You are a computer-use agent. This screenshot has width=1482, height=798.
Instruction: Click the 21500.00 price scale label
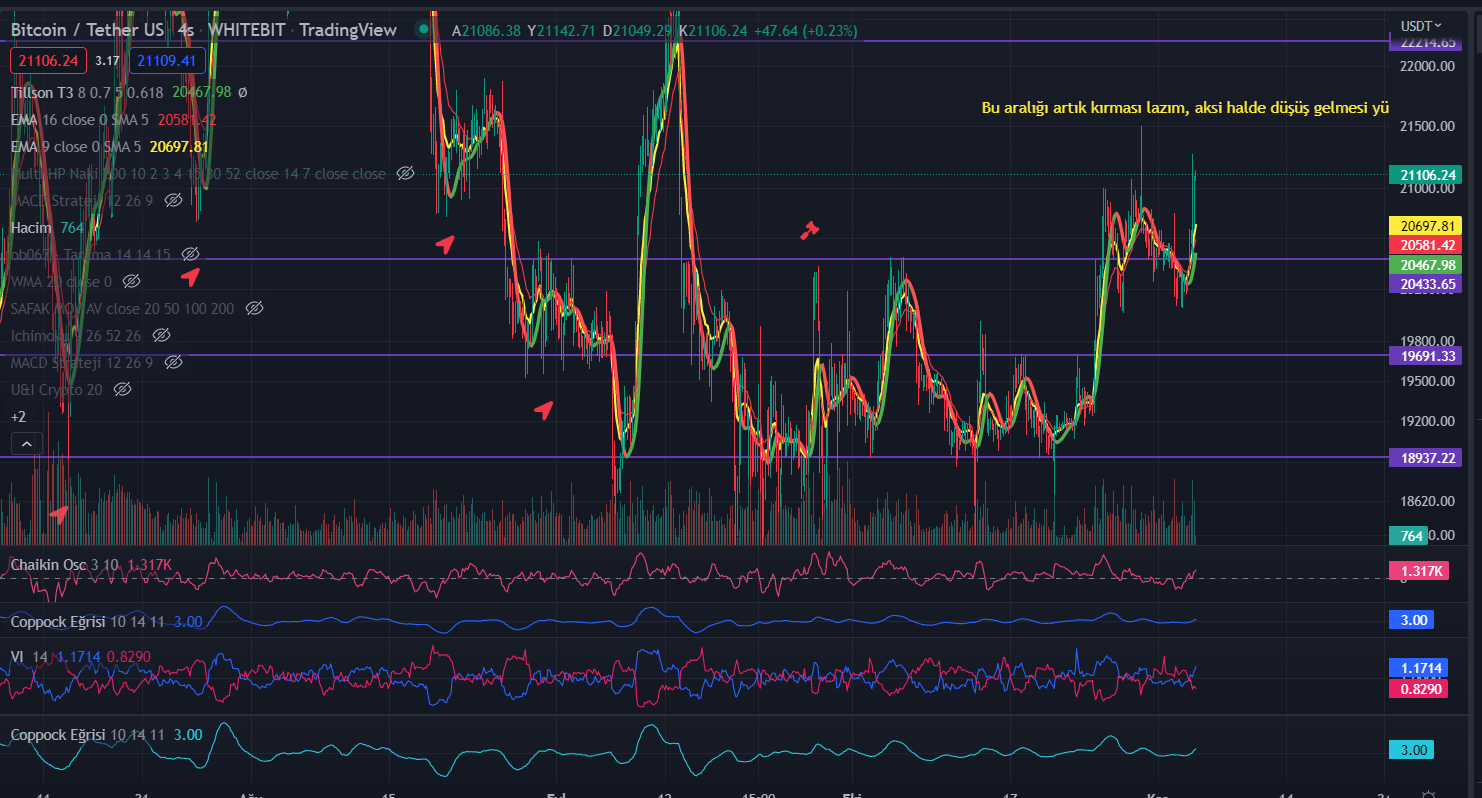click(1427, 126)
